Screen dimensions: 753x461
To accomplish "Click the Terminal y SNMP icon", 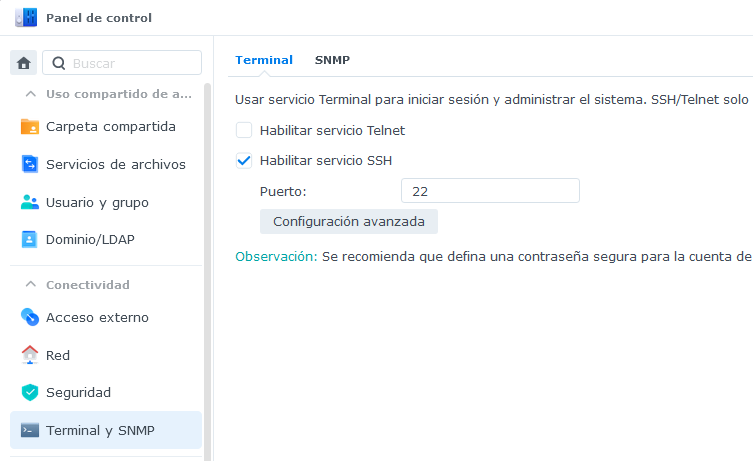I will point(30,430).
